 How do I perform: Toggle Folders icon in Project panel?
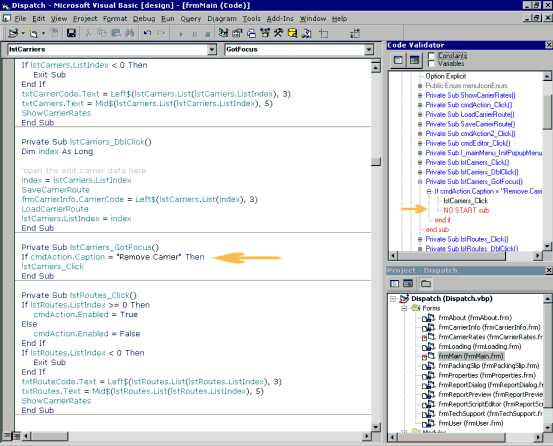coord(426,283)
